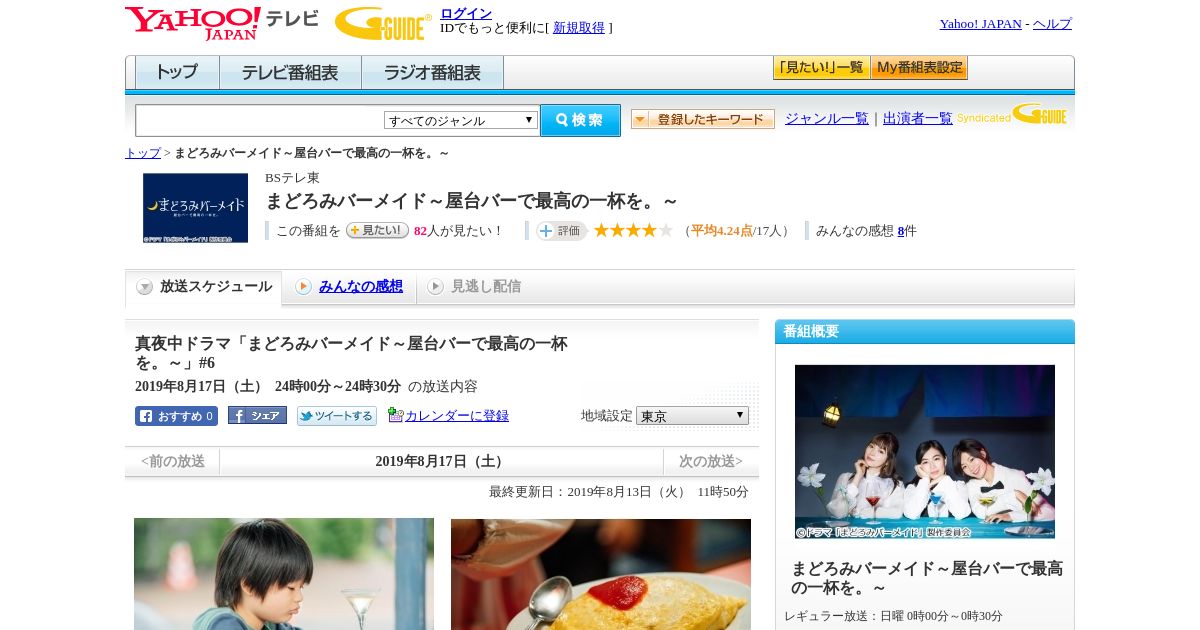Screen dimensions: 1200x630
Task: Click the カレンダーに登録 link
Action: (x=457, y=416)
